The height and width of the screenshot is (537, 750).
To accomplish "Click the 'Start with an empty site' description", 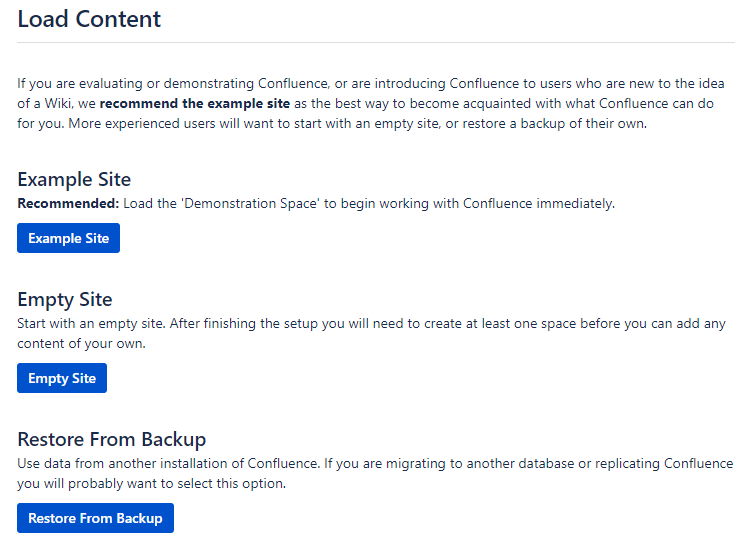I will 371,333.
